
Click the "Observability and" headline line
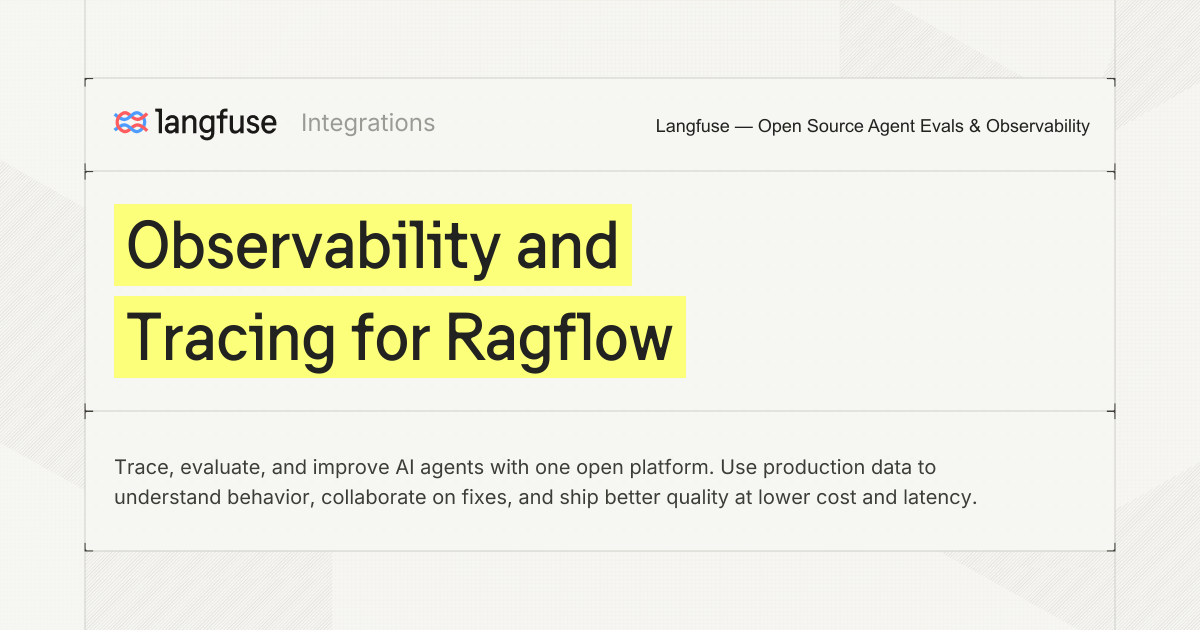point(372,245)
